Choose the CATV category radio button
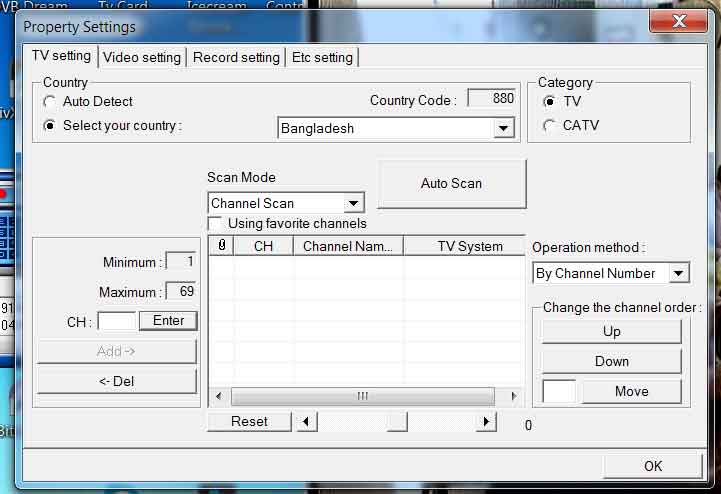Image resolution: width=721 pixels, height=494 pixels. 549,125
